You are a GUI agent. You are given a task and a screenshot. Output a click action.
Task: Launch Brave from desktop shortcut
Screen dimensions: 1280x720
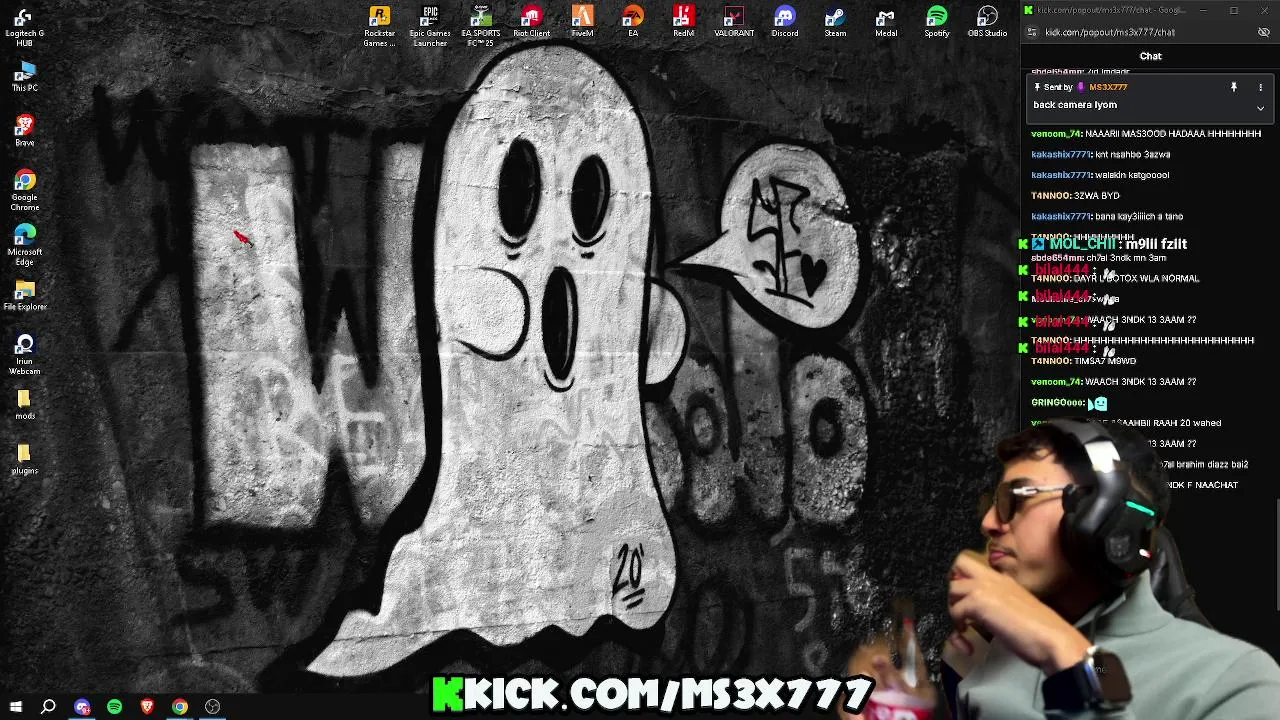25,131
